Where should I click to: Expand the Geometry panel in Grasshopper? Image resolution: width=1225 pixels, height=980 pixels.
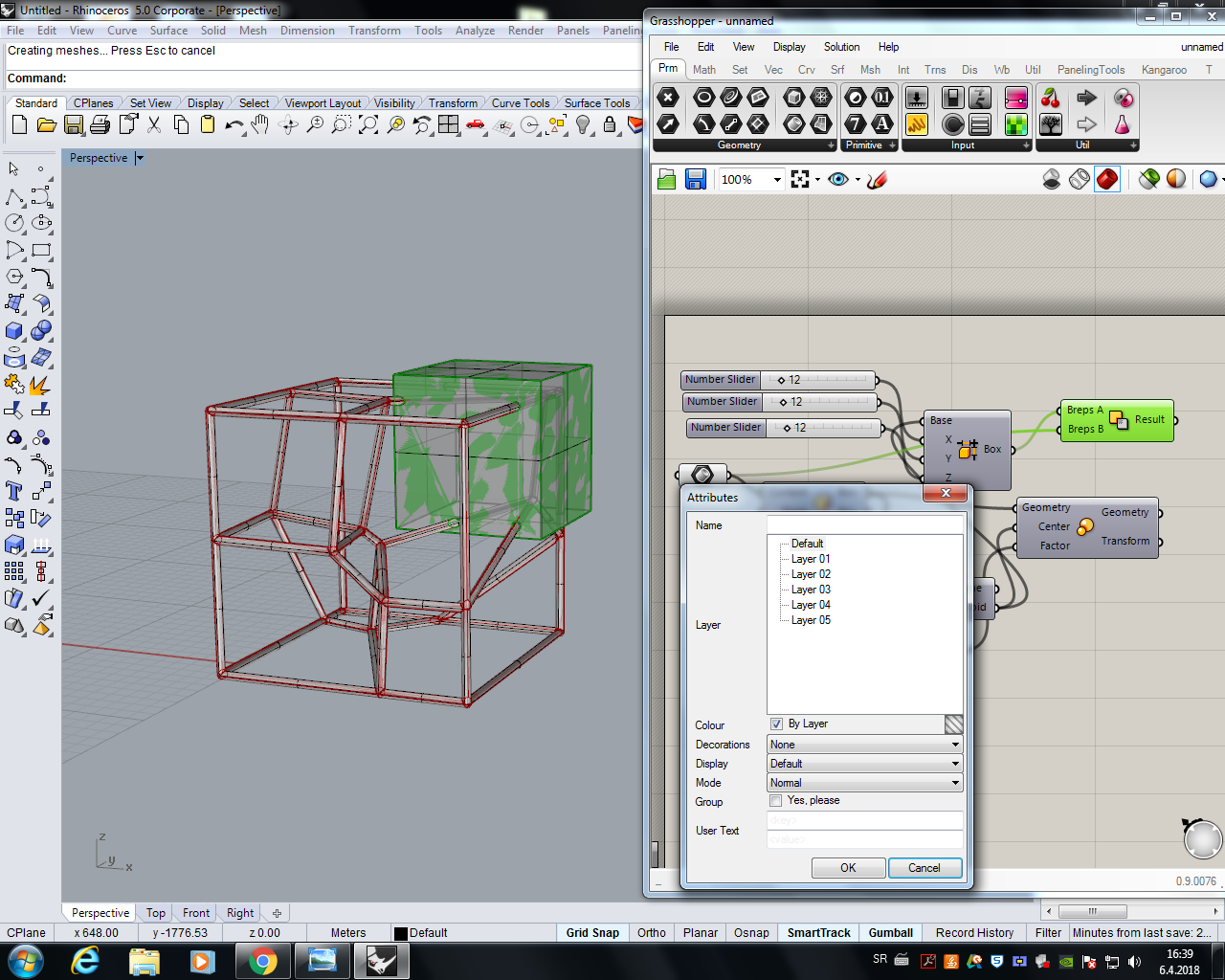(831, 145)
